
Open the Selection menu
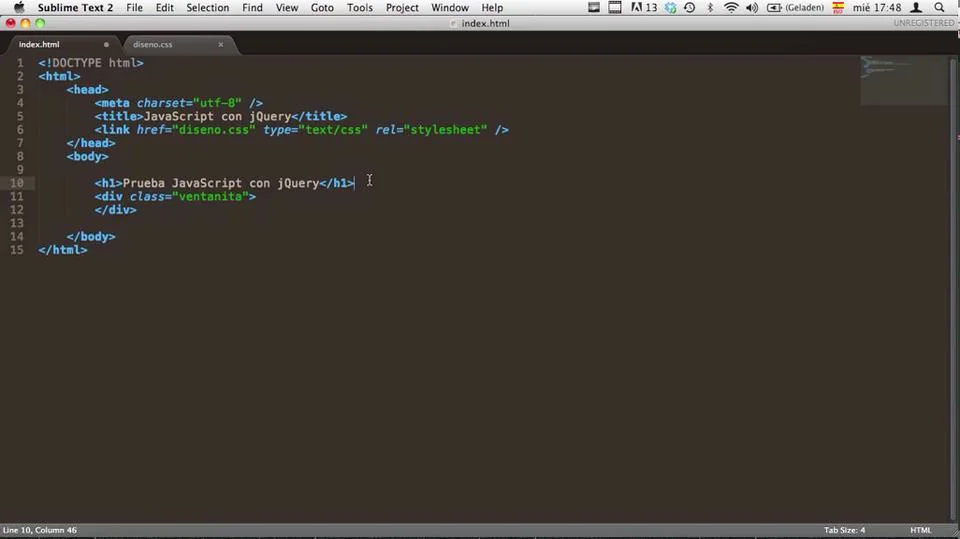click(208, 7)
